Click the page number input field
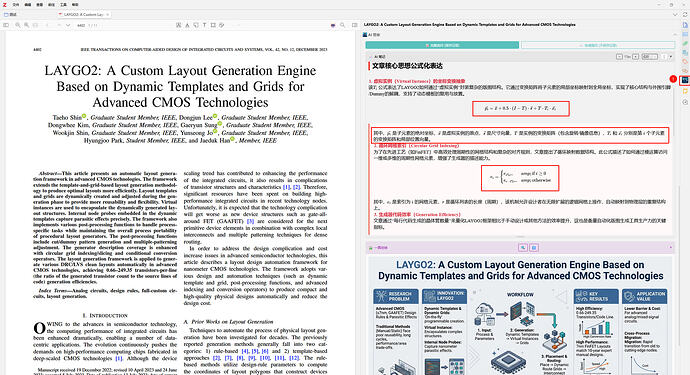The image size is (690, 375). click(81, 26)
